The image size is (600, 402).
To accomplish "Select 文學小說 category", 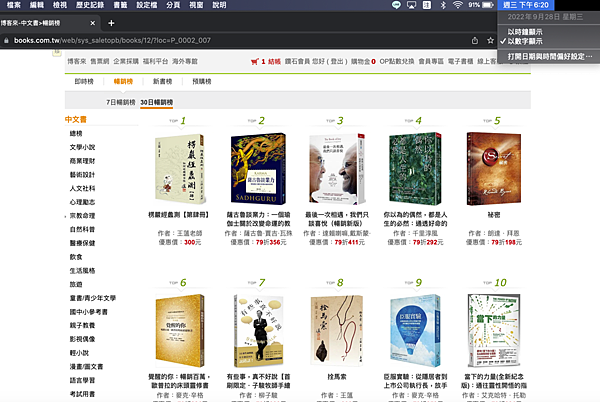I will 82,147.
